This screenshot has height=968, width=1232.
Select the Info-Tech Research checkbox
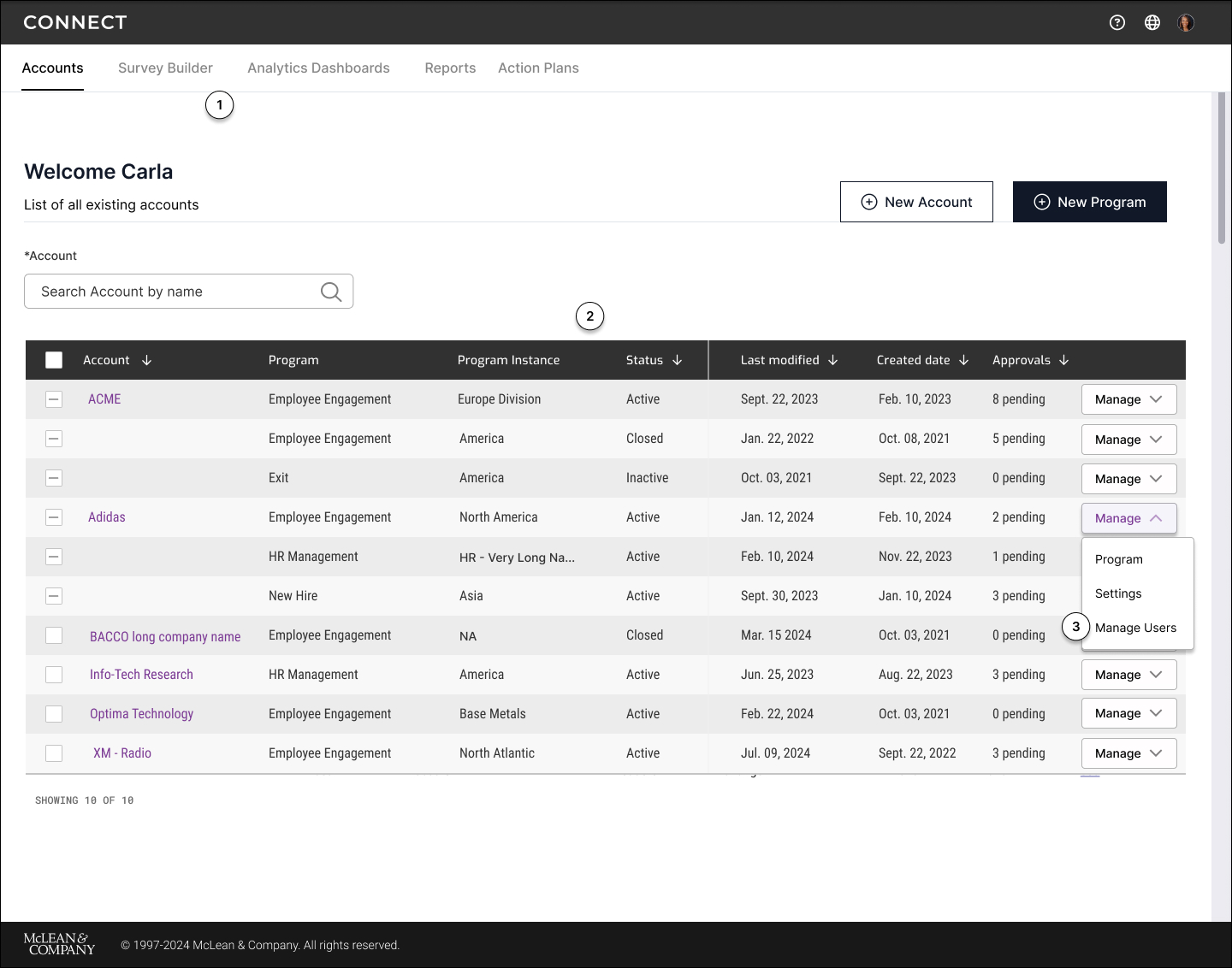(54, 675)
